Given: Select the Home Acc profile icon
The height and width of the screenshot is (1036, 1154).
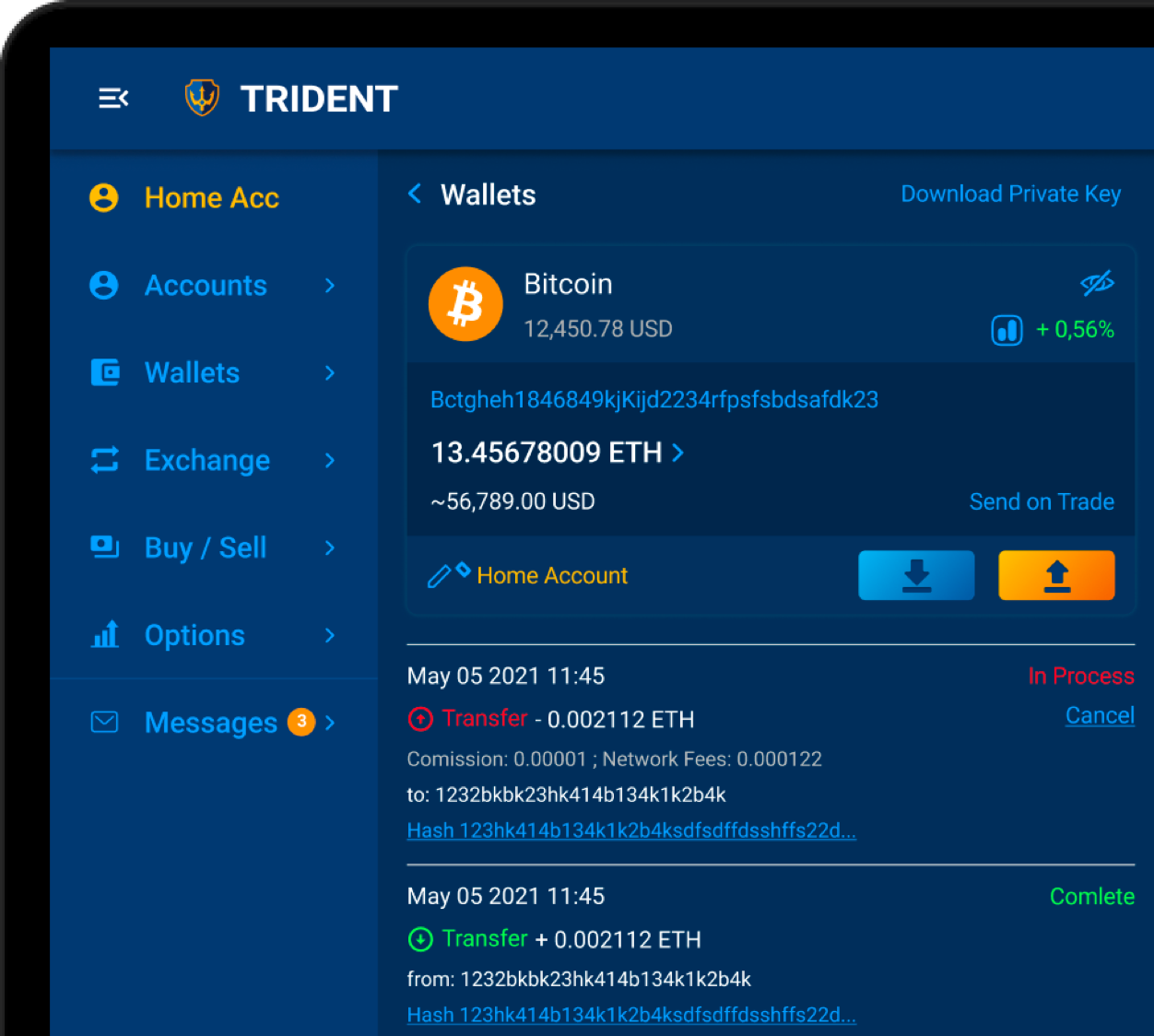Looking at the screenshot, I should [x=104, y=197].
